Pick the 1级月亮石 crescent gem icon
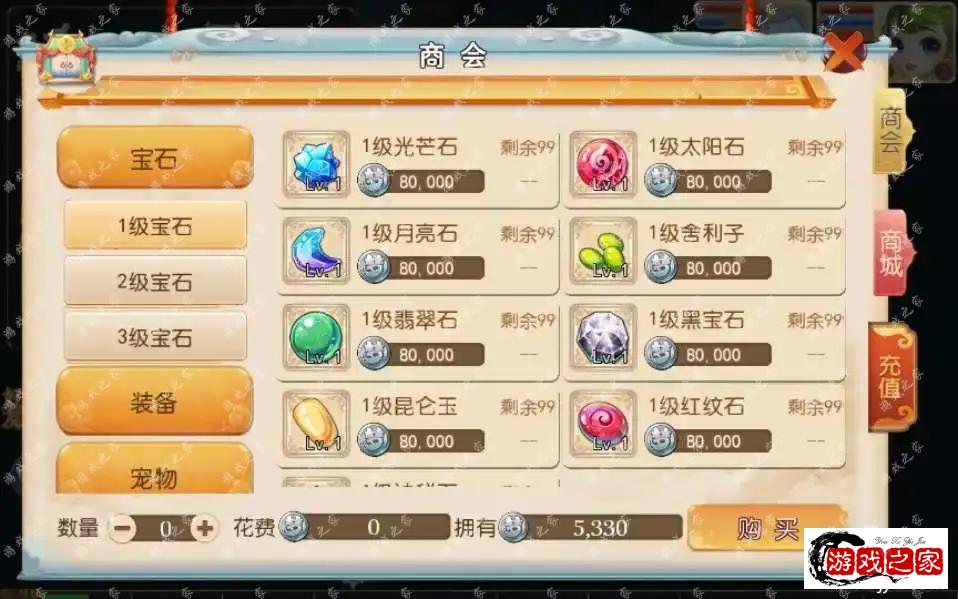This screenshot has width=958, height=599. 316,251
